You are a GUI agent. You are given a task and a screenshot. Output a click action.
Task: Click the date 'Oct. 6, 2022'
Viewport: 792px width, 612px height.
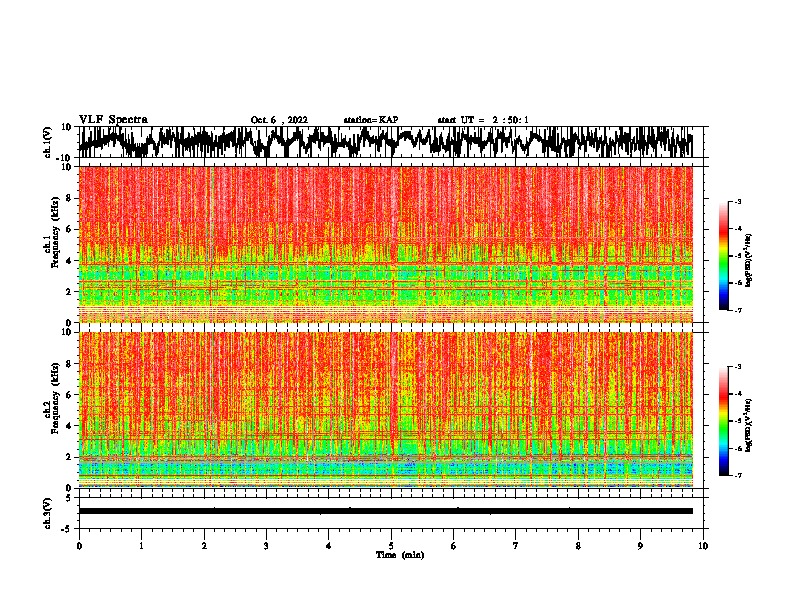(279, 120)
